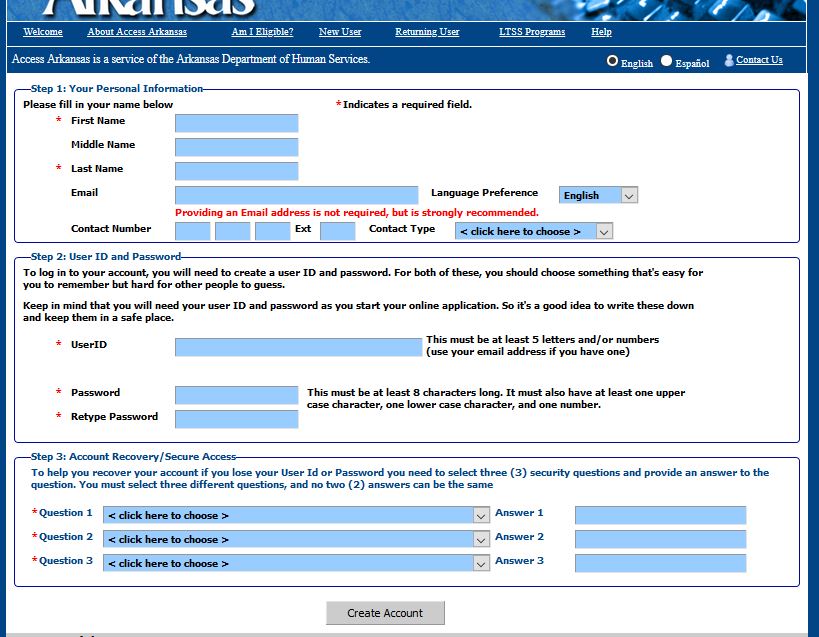Image resolution: width=819 pixels, height=637 pixels.
Task: Click the Ext extension field
Action: [x=337, y=231]
